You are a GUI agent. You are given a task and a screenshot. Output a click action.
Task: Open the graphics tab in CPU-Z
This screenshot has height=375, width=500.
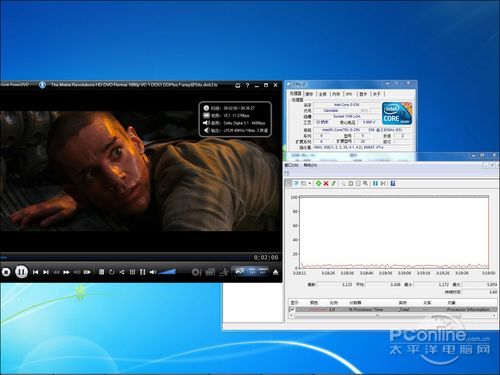pos(363,94)
